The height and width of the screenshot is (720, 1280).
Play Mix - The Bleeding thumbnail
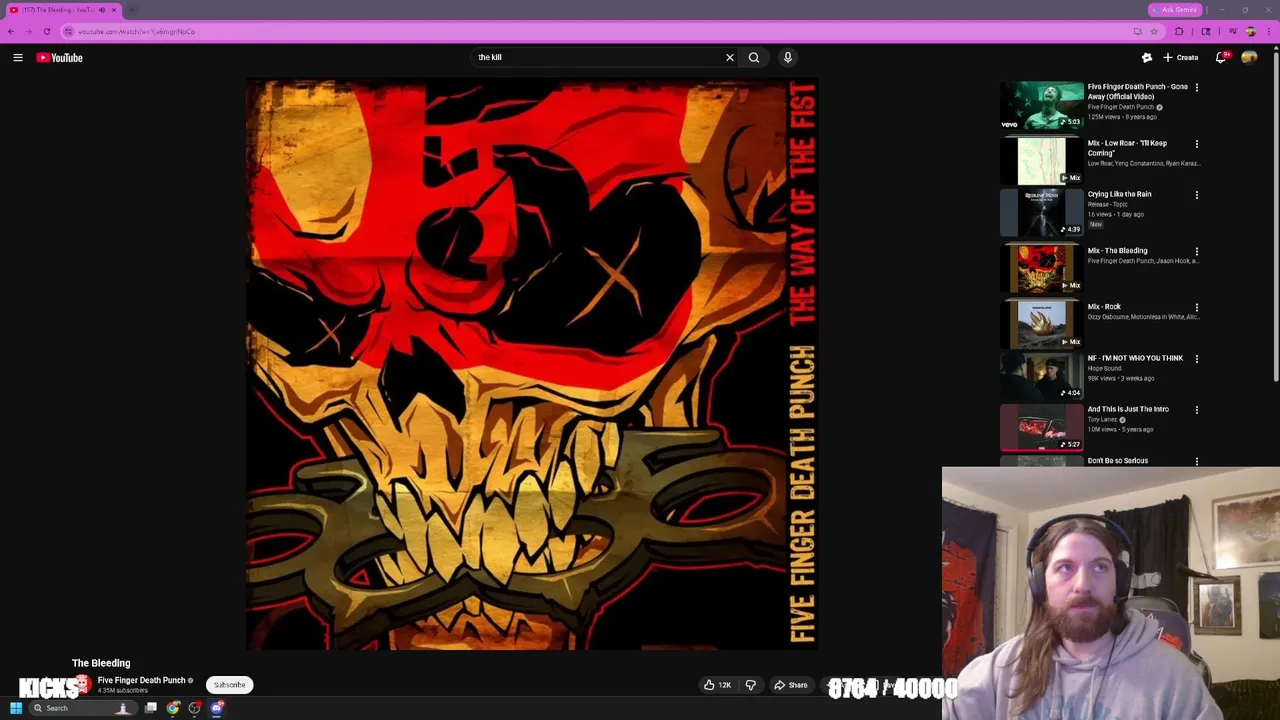tap(1041, 268)
